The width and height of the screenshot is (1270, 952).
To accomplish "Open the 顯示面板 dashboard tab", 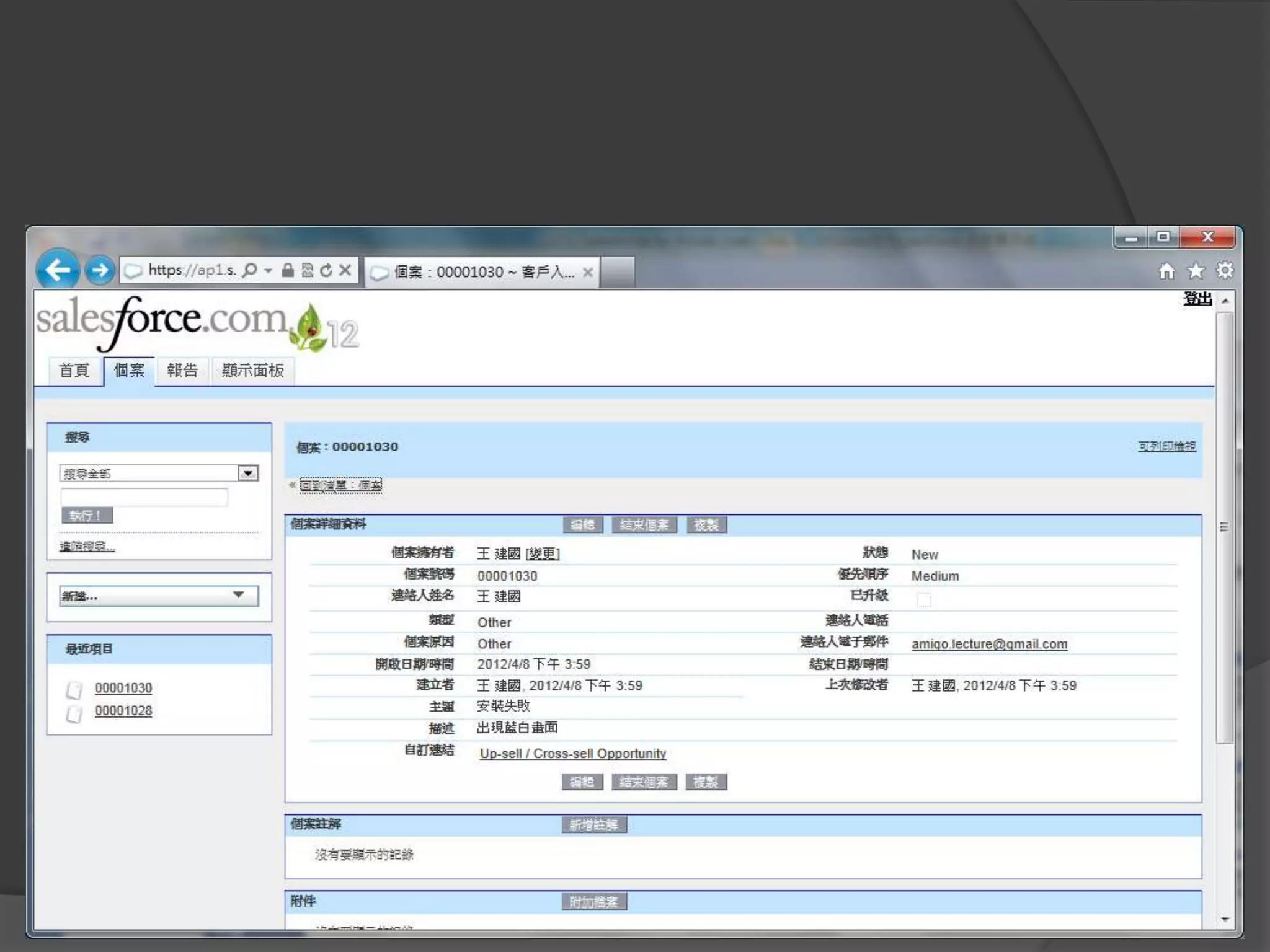I will [x=252, y=371].
